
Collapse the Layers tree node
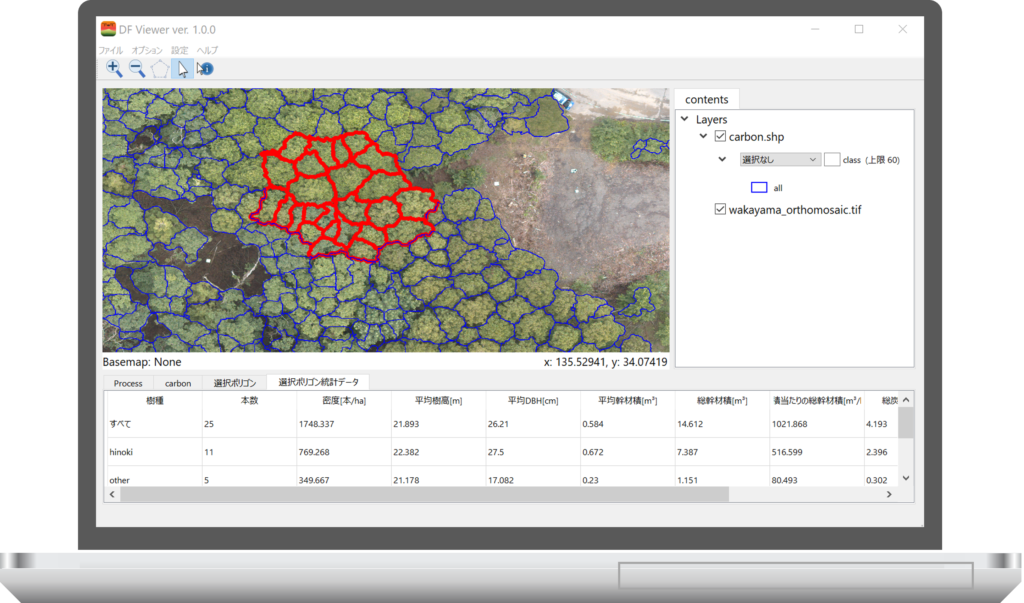(x=684, y=119)
